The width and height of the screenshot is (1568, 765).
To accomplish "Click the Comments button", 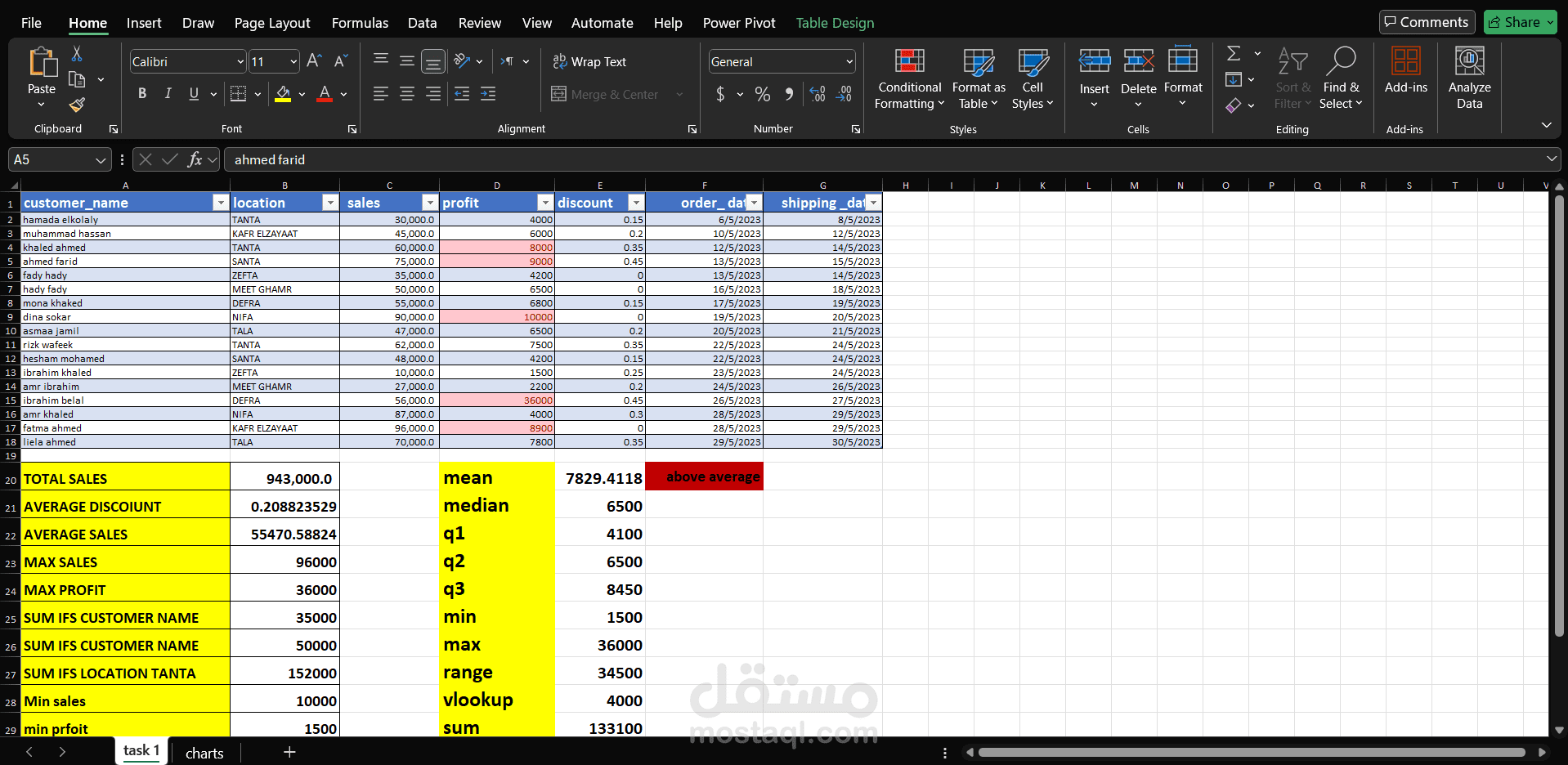I will coord(1427,22).
